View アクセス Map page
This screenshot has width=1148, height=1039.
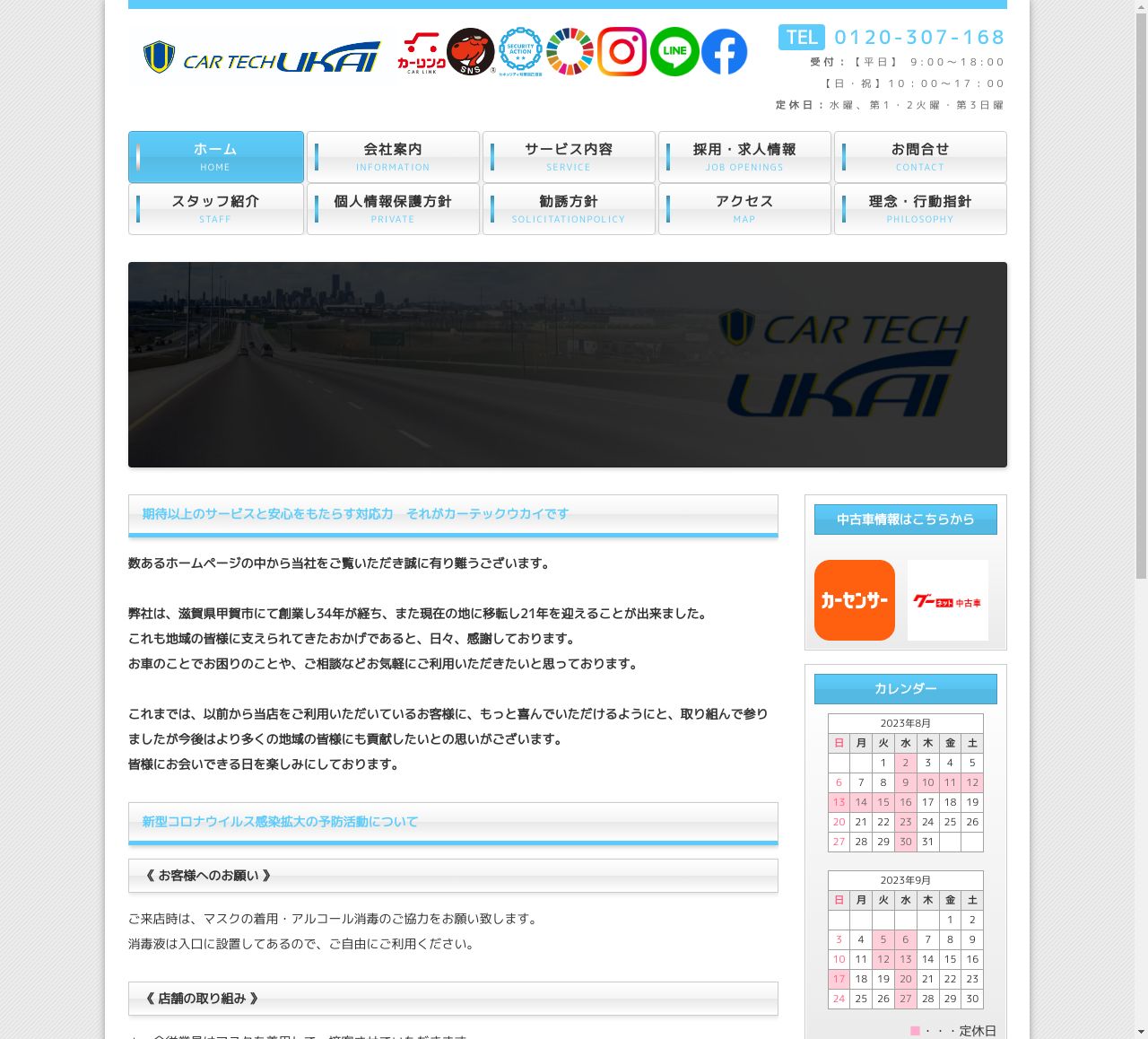pyautogui.click(x=744, y=209)
